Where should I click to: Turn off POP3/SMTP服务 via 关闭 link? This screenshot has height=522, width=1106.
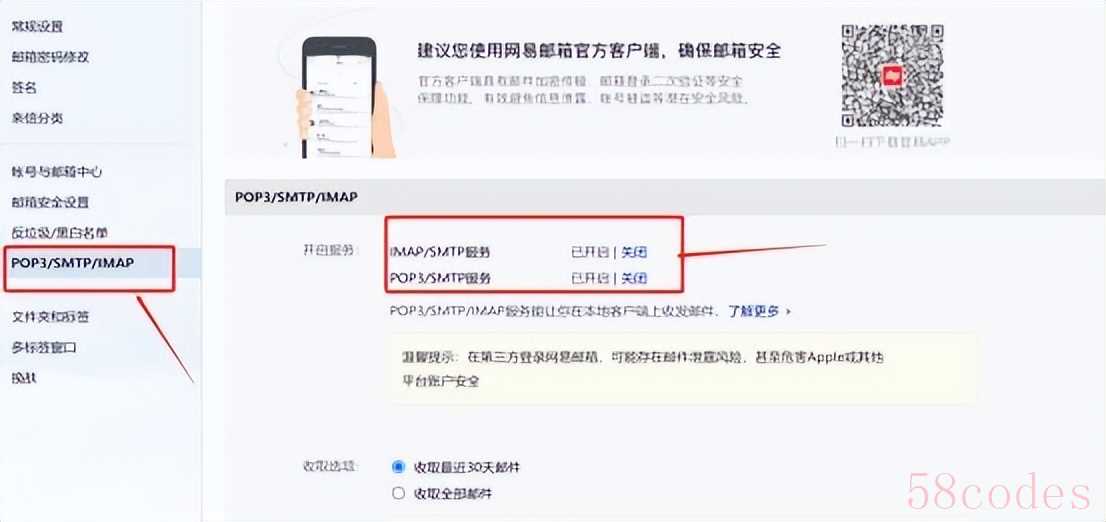point(634,279)
